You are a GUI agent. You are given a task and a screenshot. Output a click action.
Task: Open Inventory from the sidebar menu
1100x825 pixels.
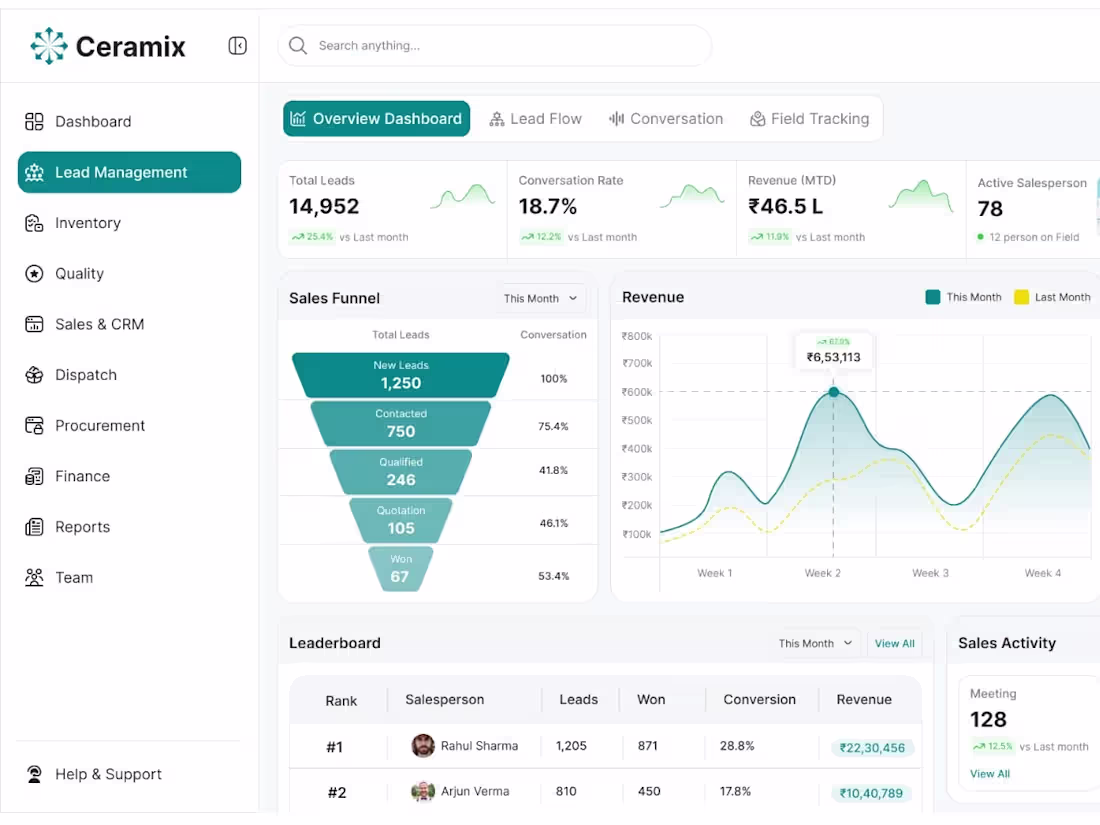pos(129,223)
